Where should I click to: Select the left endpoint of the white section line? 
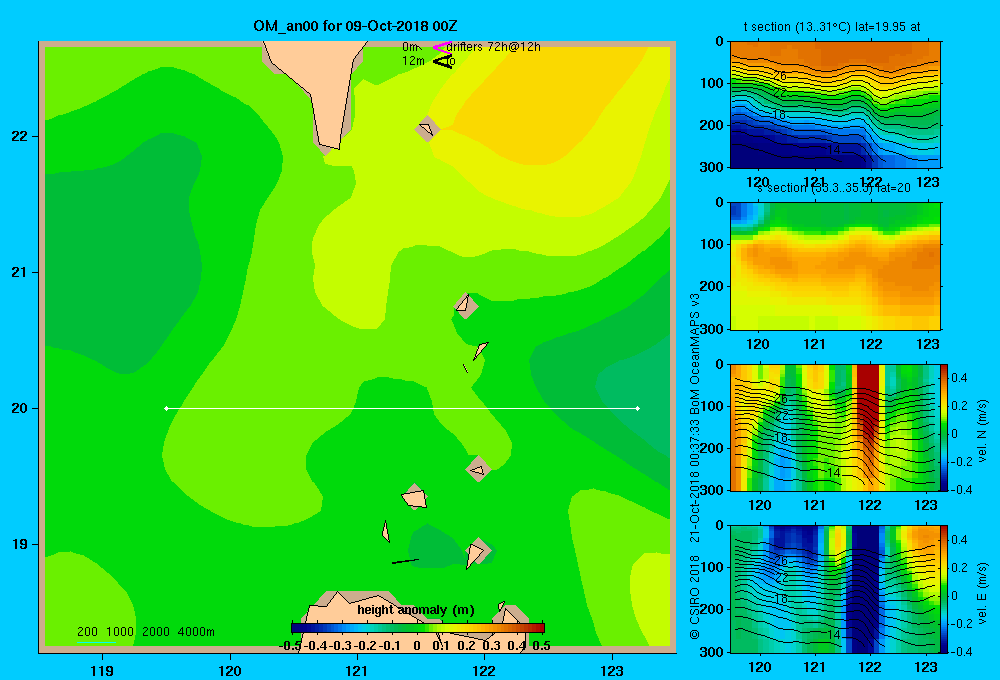click(166, 408)
